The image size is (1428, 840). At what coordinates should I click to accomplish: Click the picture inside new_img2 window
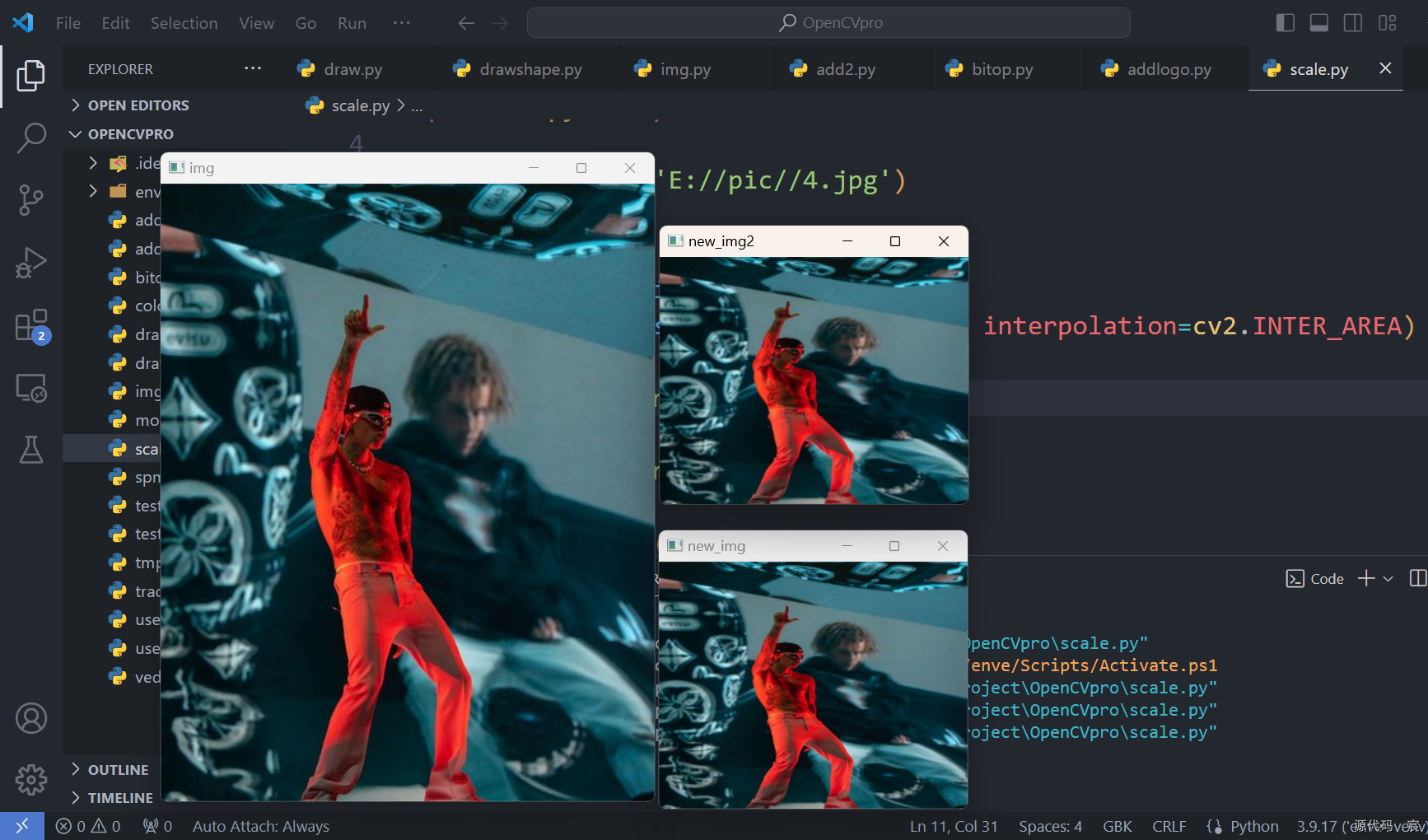[x=814, y=380]
